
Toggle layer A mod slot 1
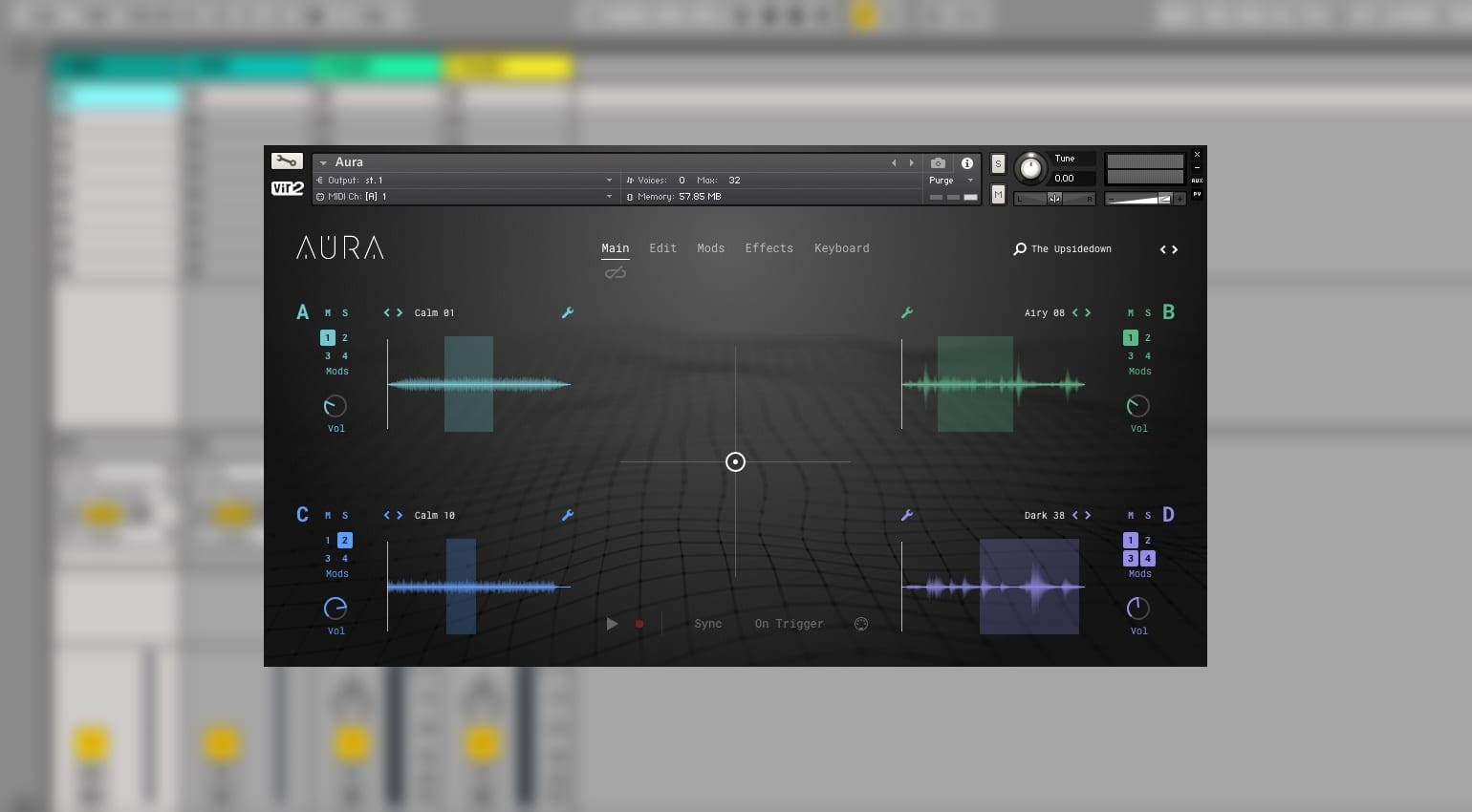pos(328,337)
